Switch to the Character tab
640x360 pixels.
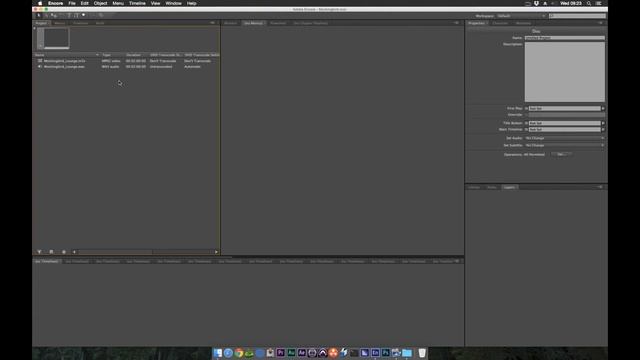500,23
